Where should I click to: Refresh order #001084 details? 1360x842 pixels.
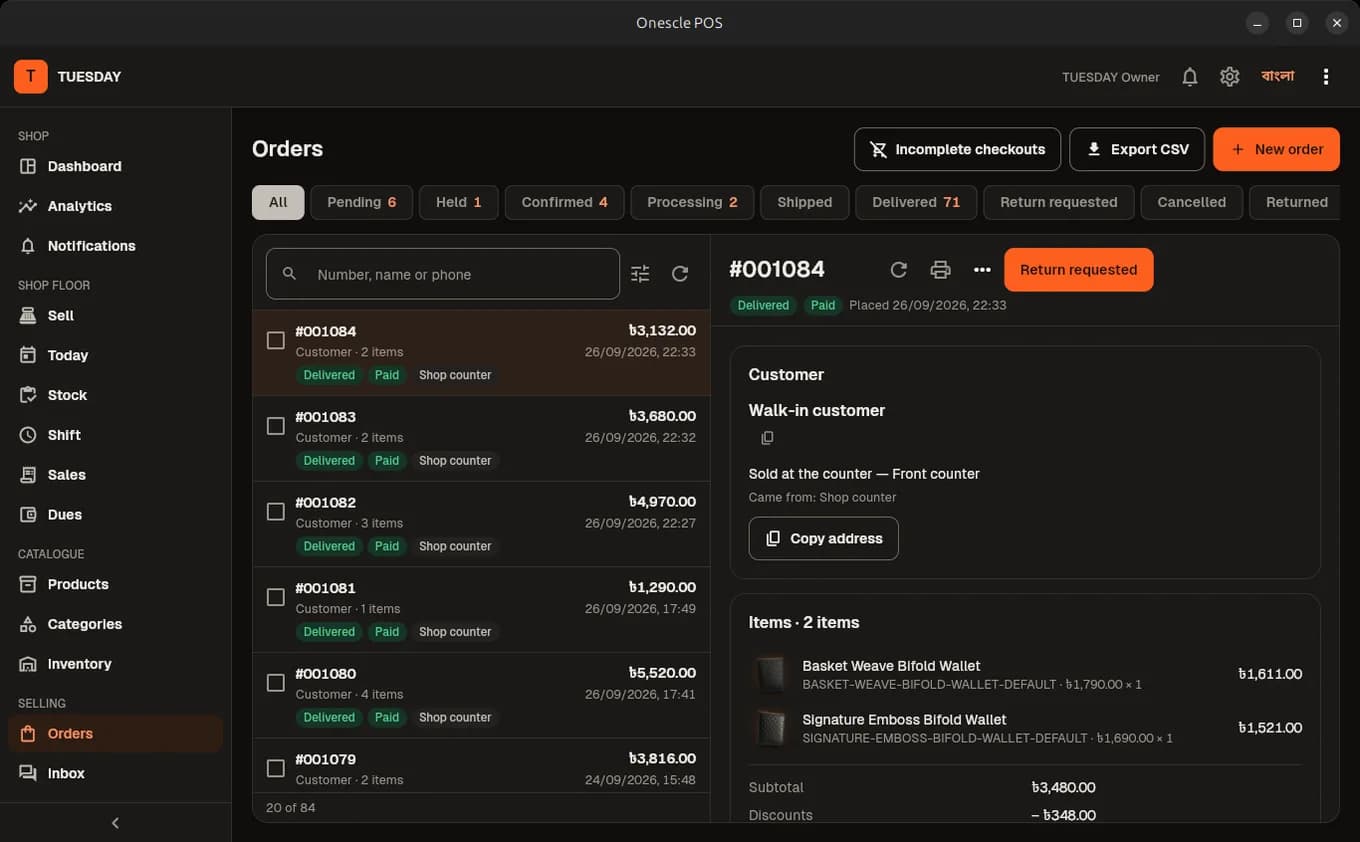[899, 270]
